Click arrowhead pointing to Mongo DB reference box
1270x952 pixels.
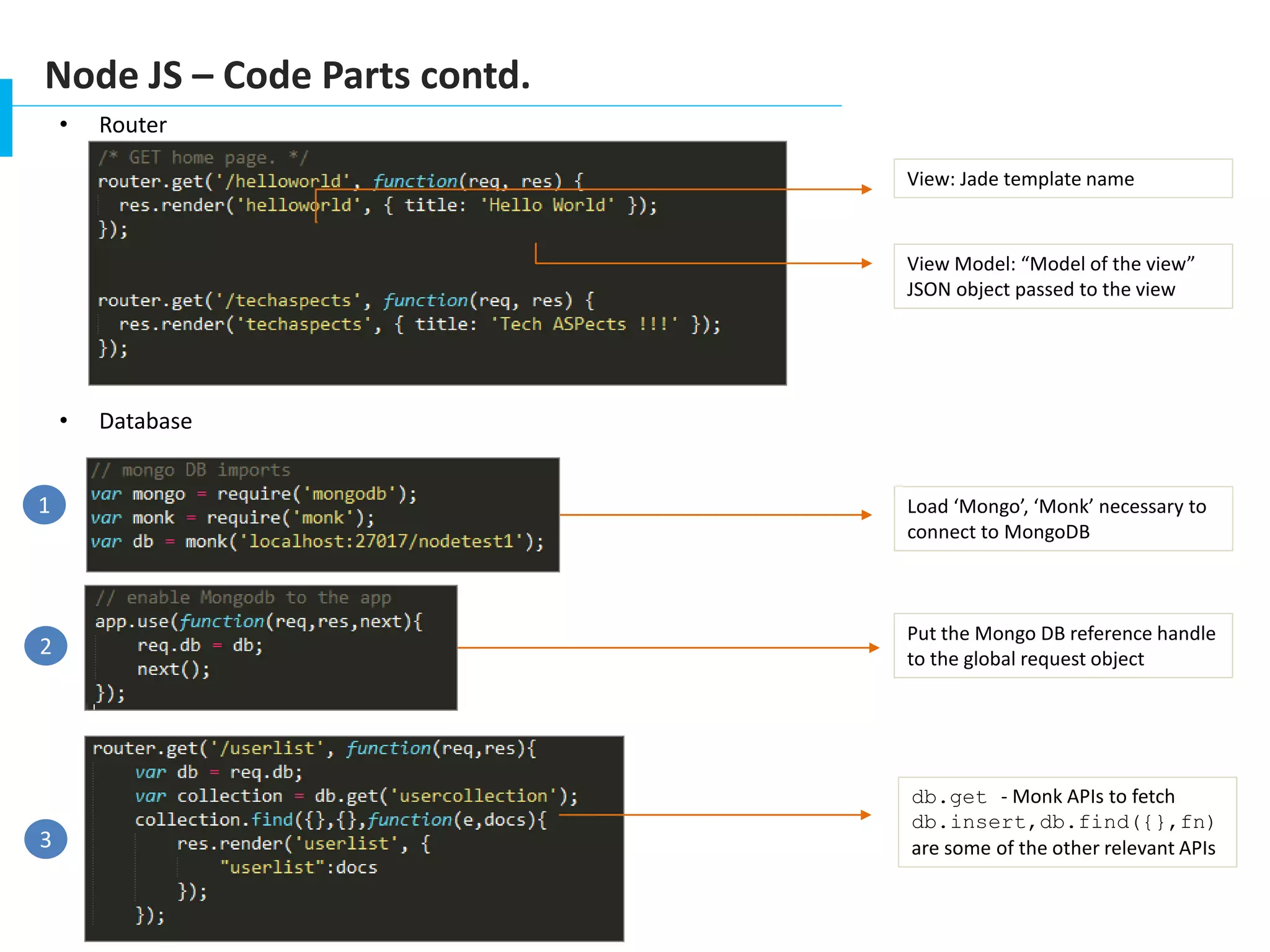tap(874, 648)
